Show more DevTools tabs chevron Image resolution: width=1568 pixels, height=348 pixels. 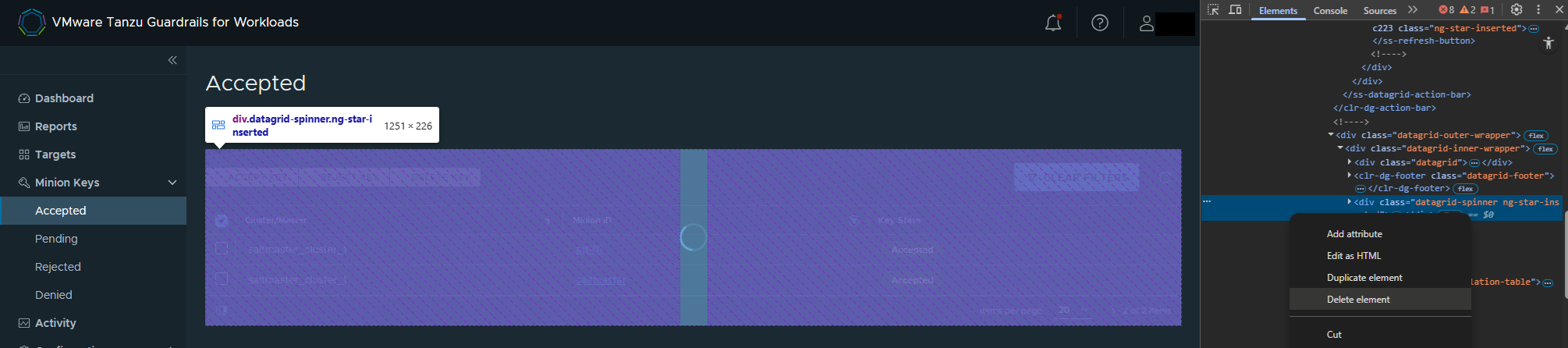click(x=1413, y=9)
